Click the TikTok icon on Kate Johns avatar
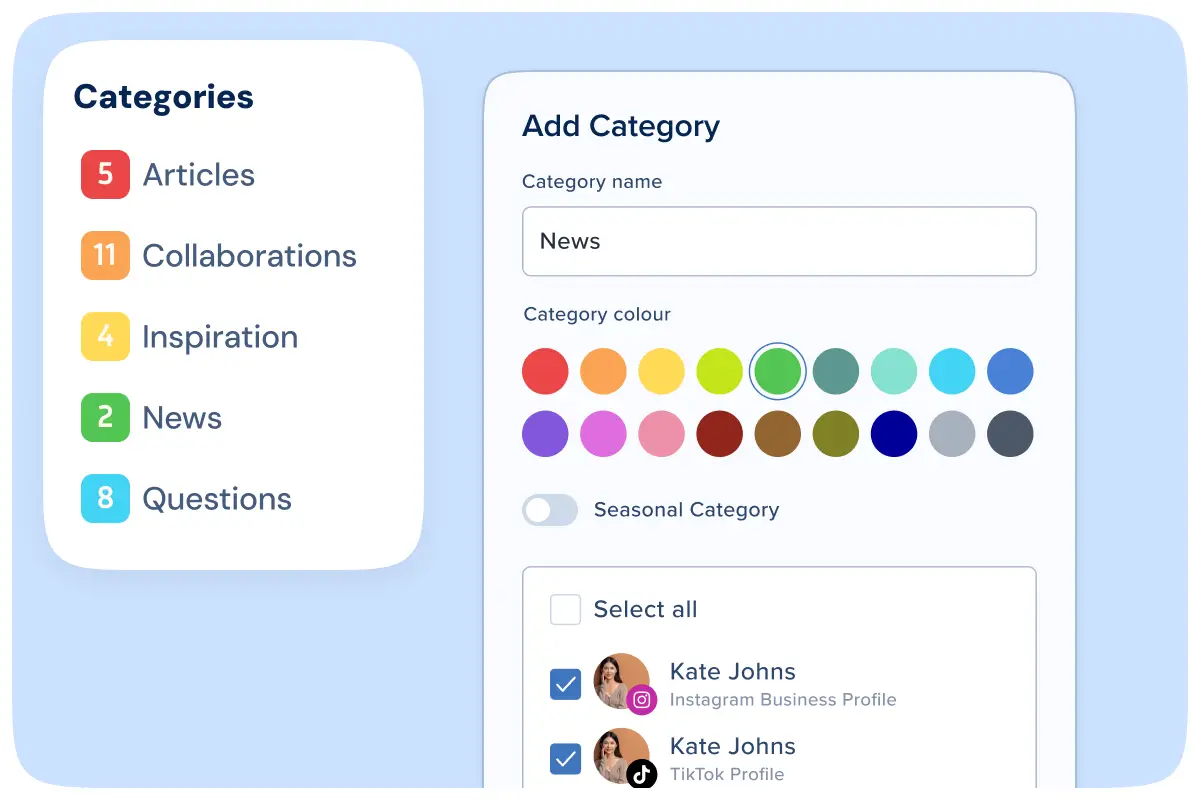 tap(642, 774)
